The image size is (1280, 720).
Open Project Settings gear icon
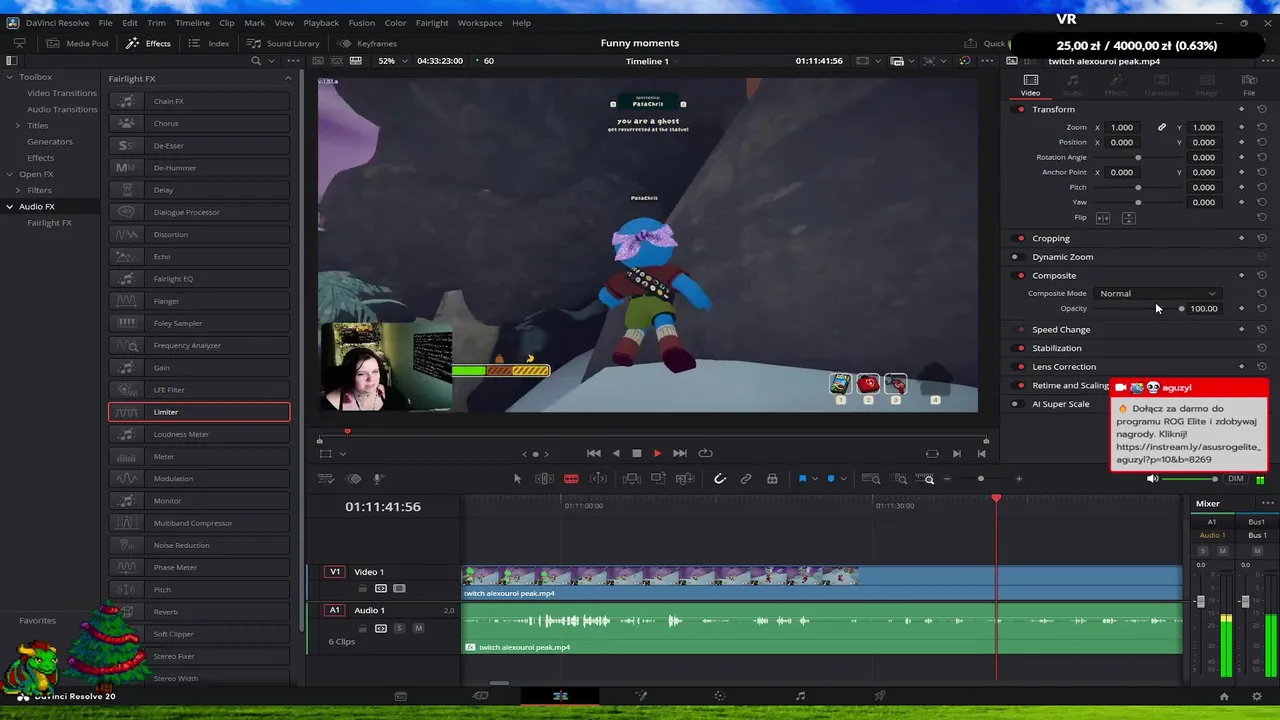pyautogui.click(x=1257, y=696)
